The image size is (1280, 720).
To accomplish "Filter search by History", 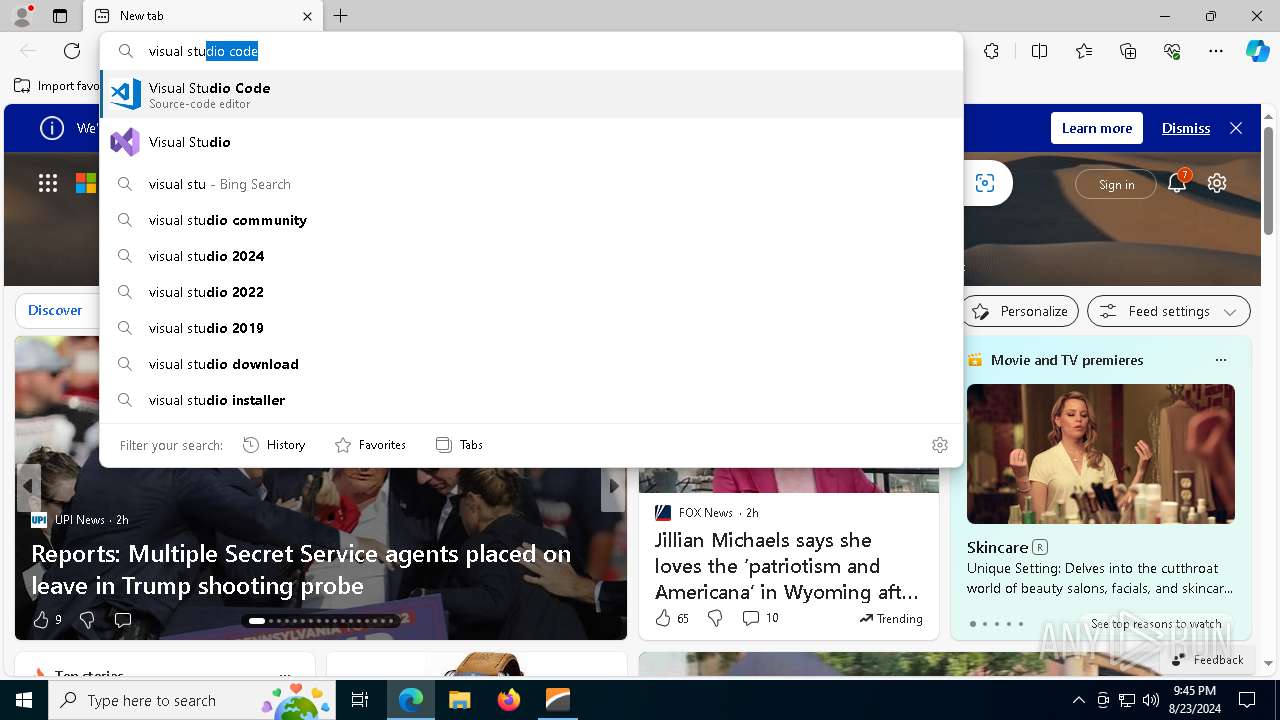I will pos(274,445).
